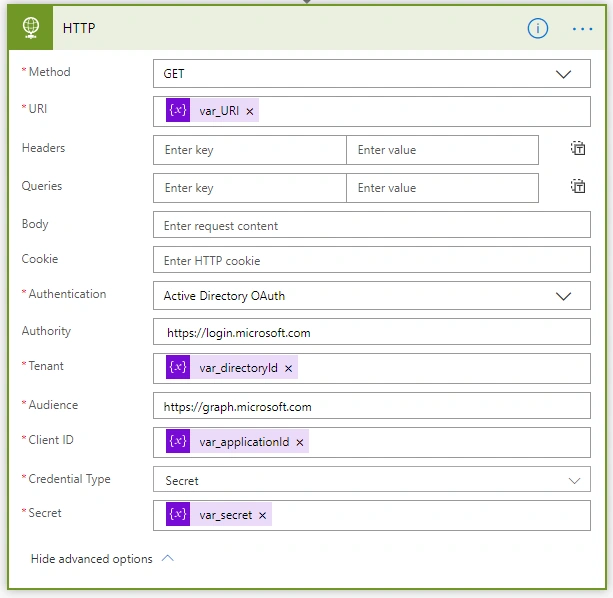Image resolution: width=613 pixels, height=598 pixels.
Task: Click the Authority URL field
Action: tap(372, 332)
